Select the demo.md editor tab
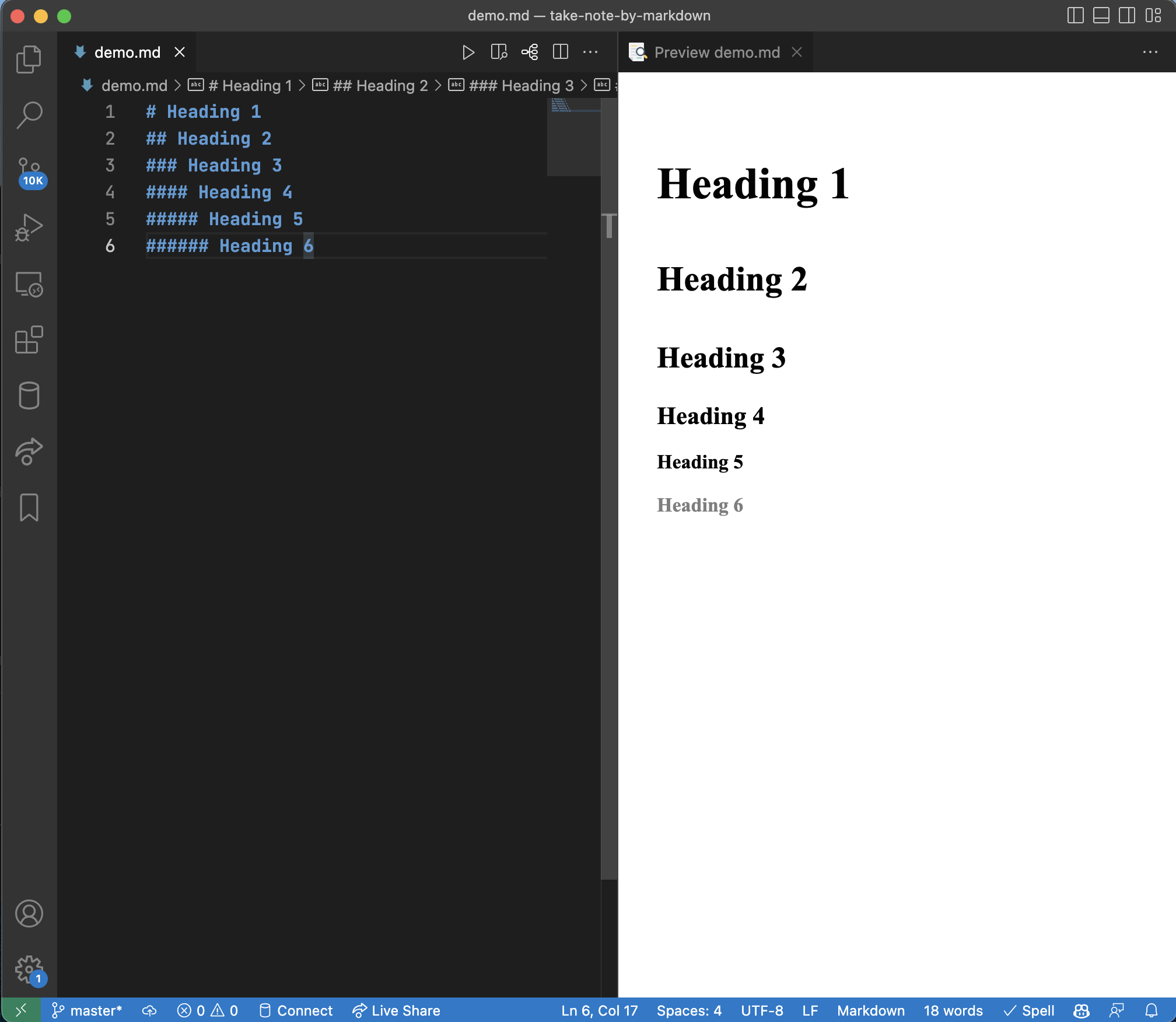Image resolution: width=1176 pixels, height=1022 pixels. point(127,52)
